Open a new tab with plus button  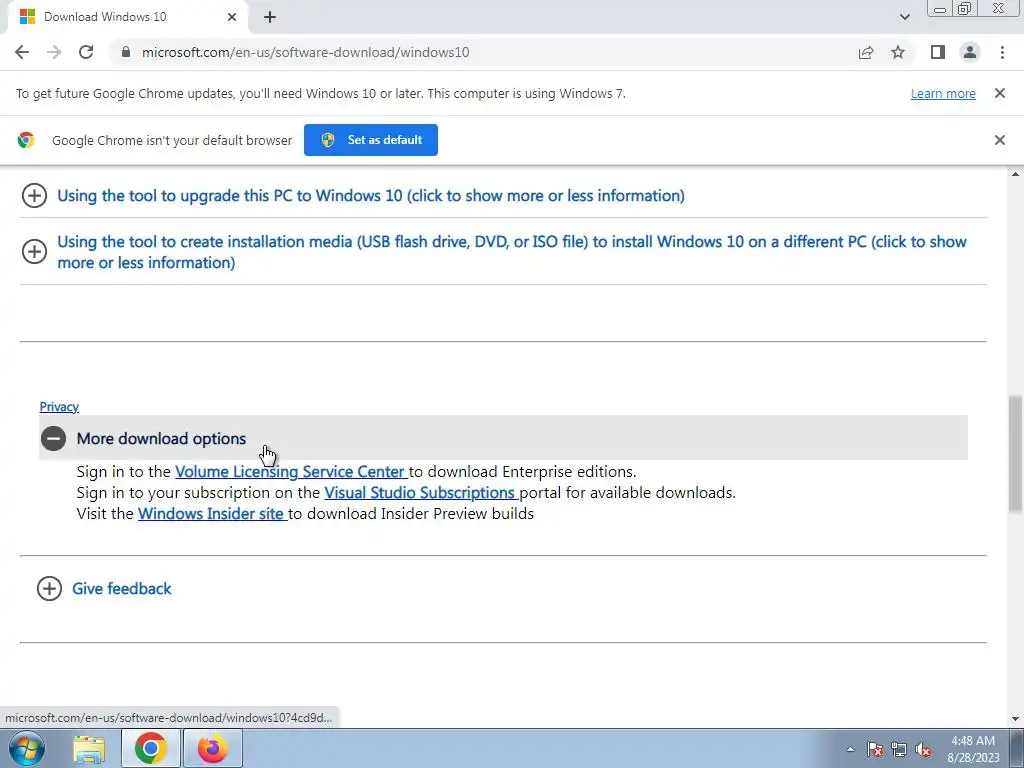pyautogui.click(x=270, y=17)
